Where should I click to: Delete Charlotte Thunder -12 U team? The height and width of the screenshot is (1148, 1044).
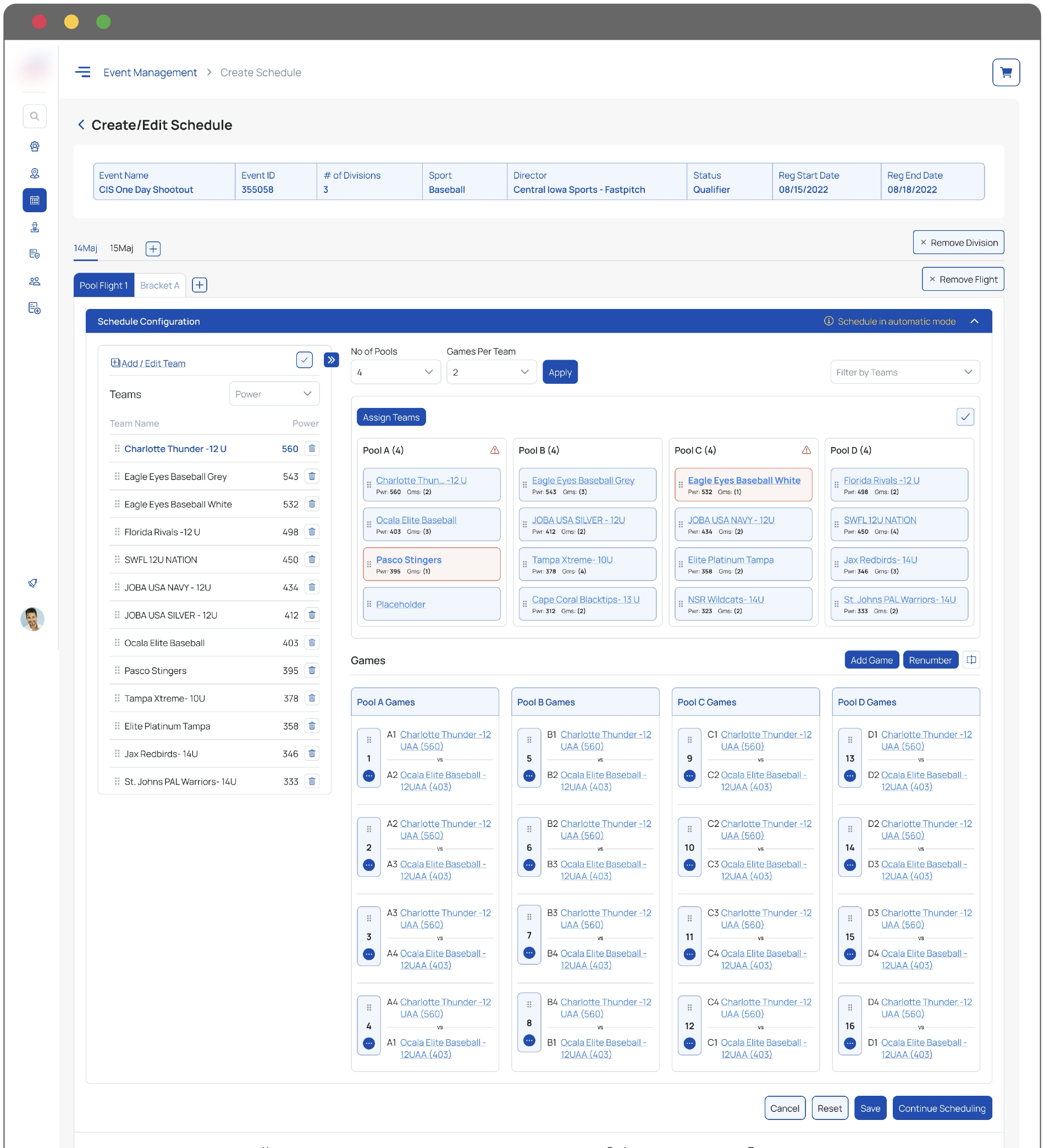click(x=312, y=449)
